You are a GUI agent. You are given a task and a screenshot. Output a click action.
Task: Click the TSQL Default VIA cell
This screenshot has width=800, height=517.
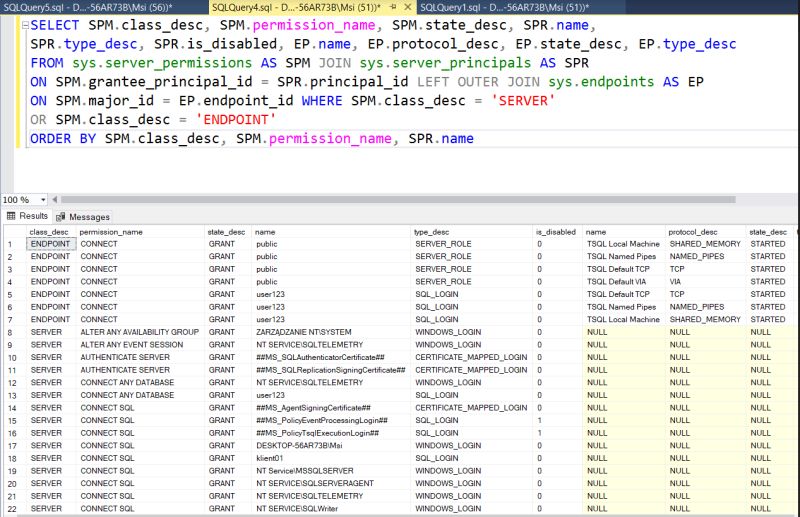623,282
